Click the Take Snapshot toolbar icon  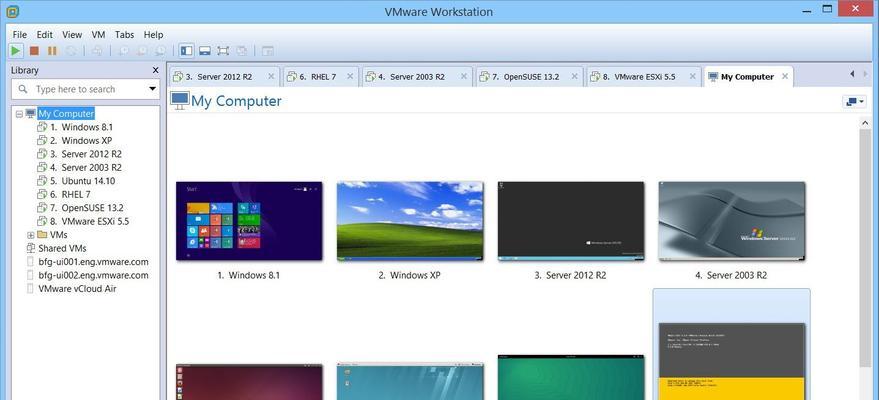[x=123, y=51]
